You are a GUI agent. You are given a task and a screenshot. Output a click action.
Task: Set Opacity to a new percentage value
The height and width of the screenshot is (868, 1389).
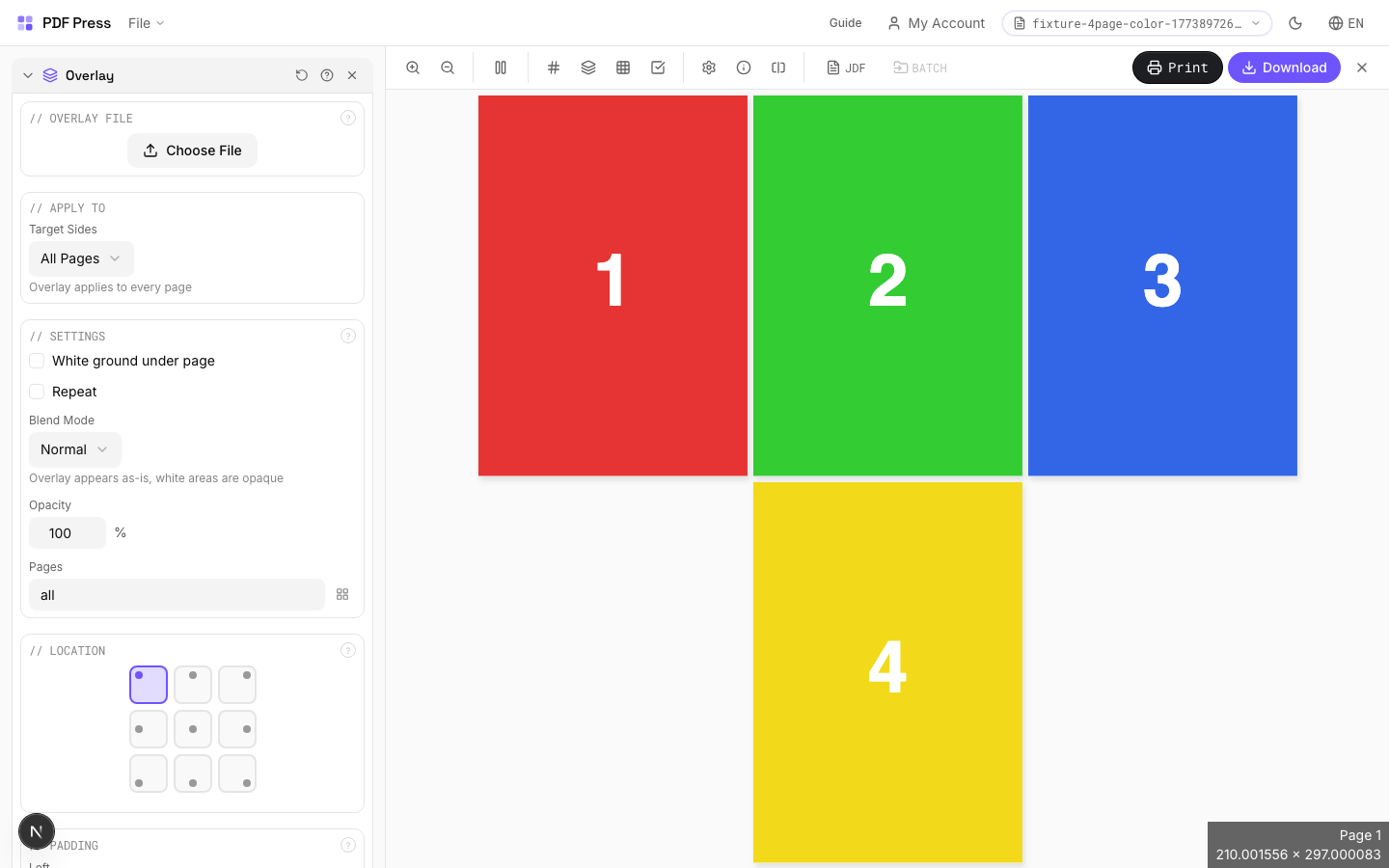coord(67,532)
